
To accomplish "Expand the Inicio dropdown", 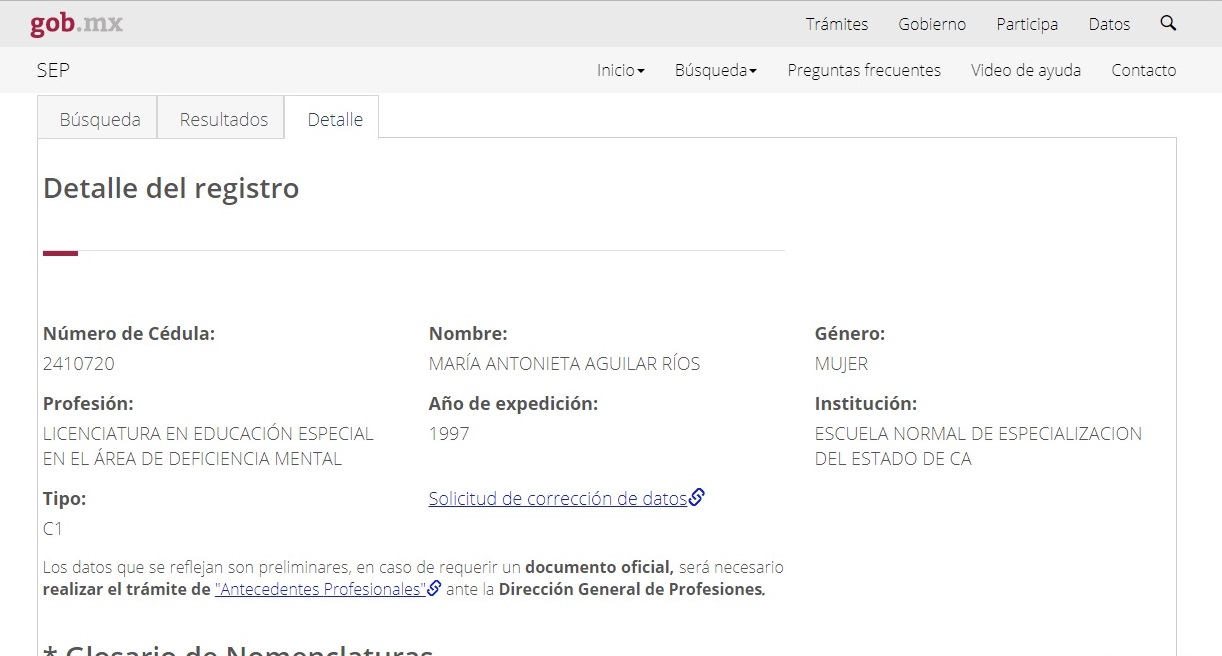I will click(x=620, y=70).
